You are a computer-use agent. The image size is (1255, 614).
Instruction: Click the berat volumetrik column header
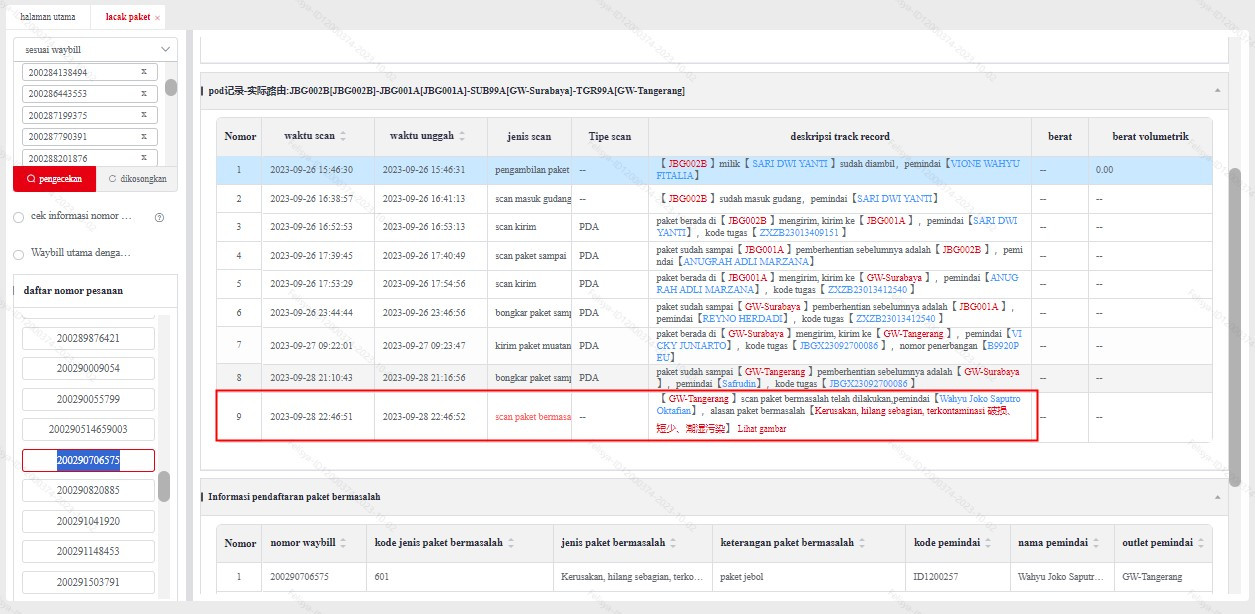1150,136
